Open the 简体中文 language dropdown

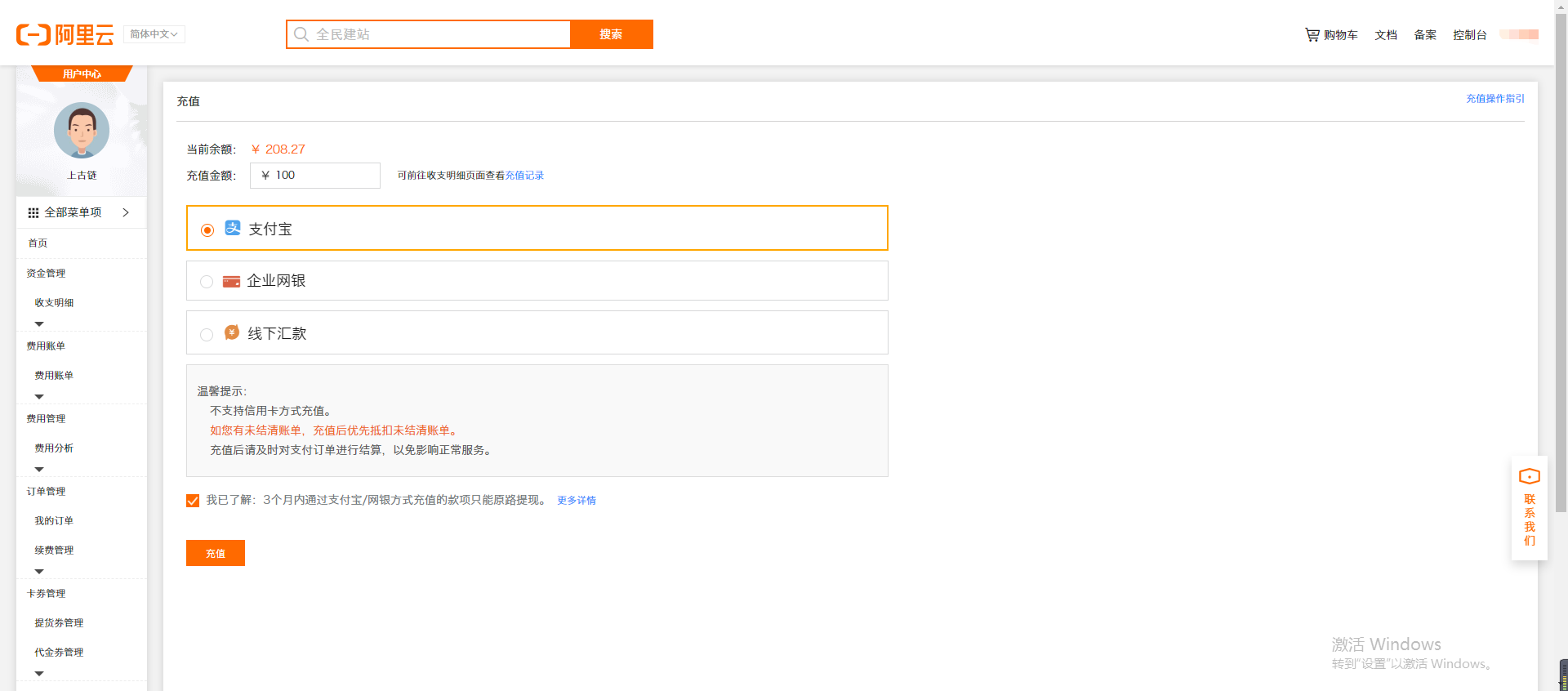click(154, 34)
